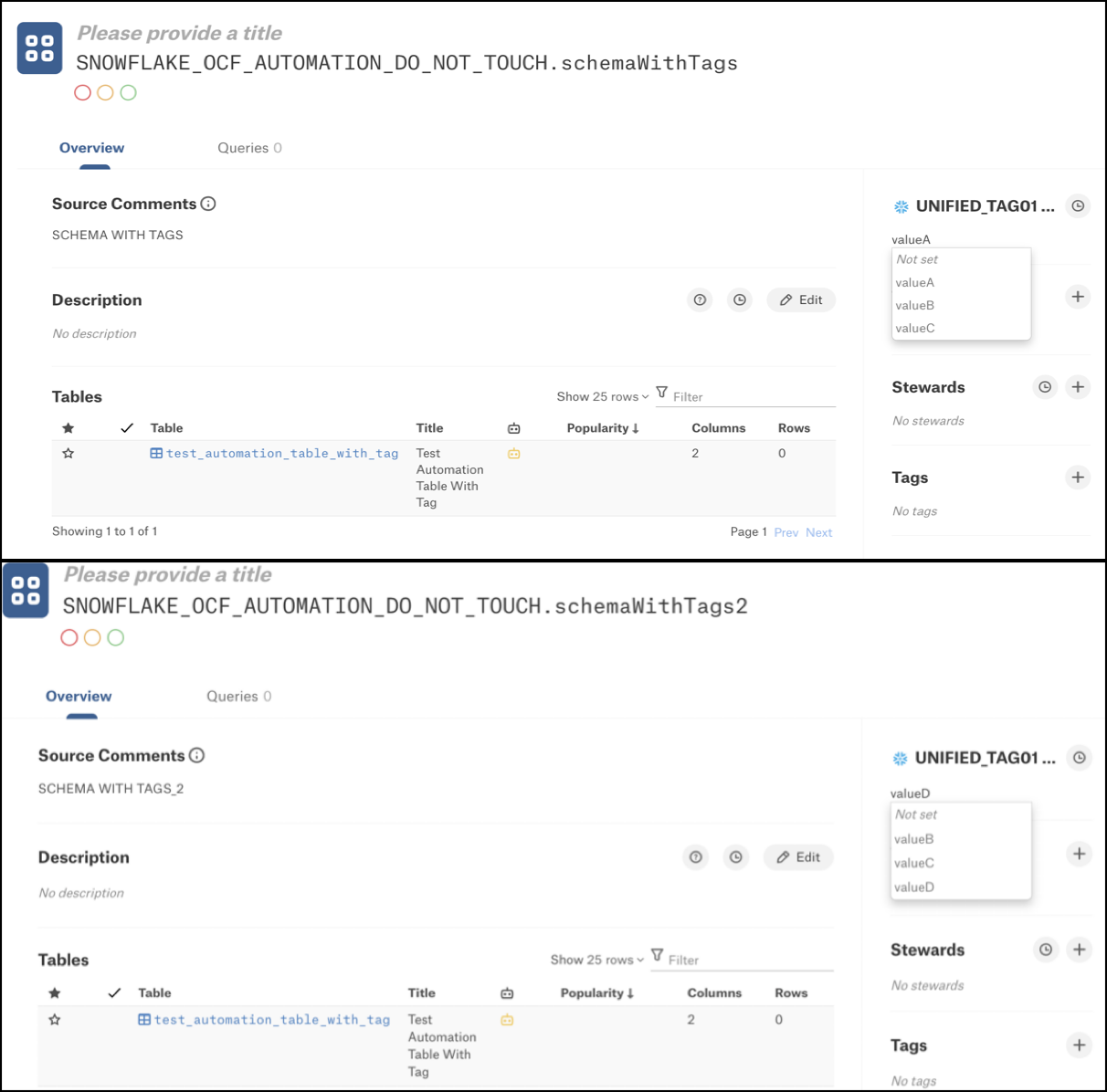Choose Not set in schemaWithTags2 tag dropdown
Screen dimensions: 1107x1092
(x=961, y=814)
